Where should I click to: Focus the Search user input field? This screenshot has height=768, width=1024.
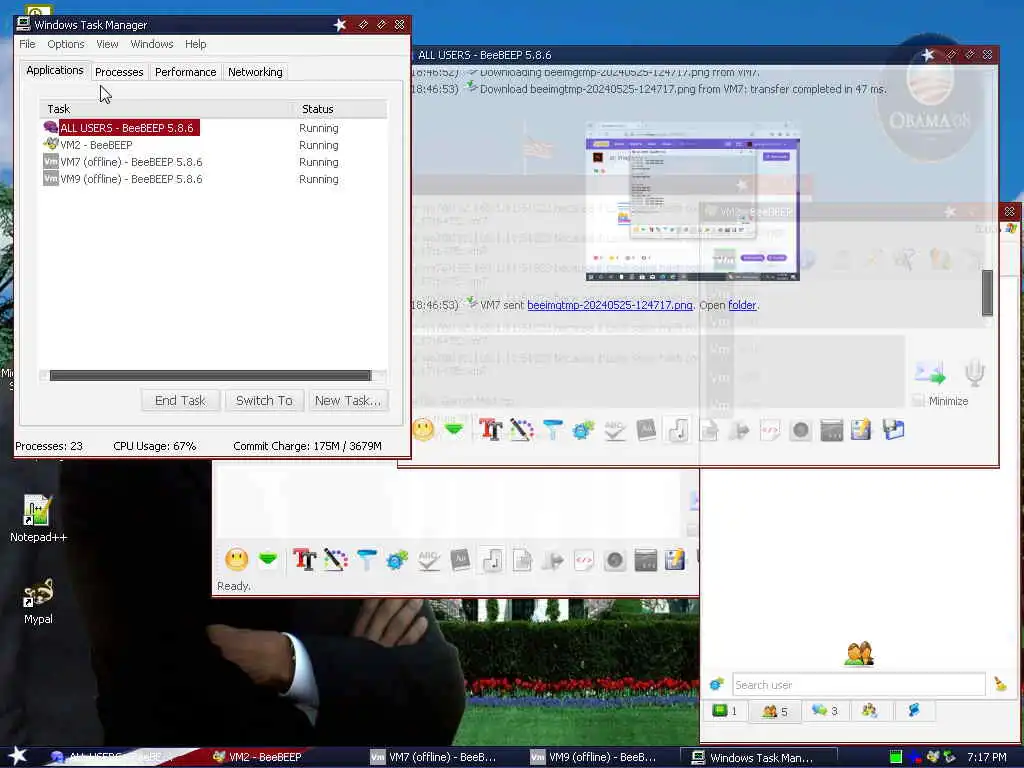[x=858, y=684]
